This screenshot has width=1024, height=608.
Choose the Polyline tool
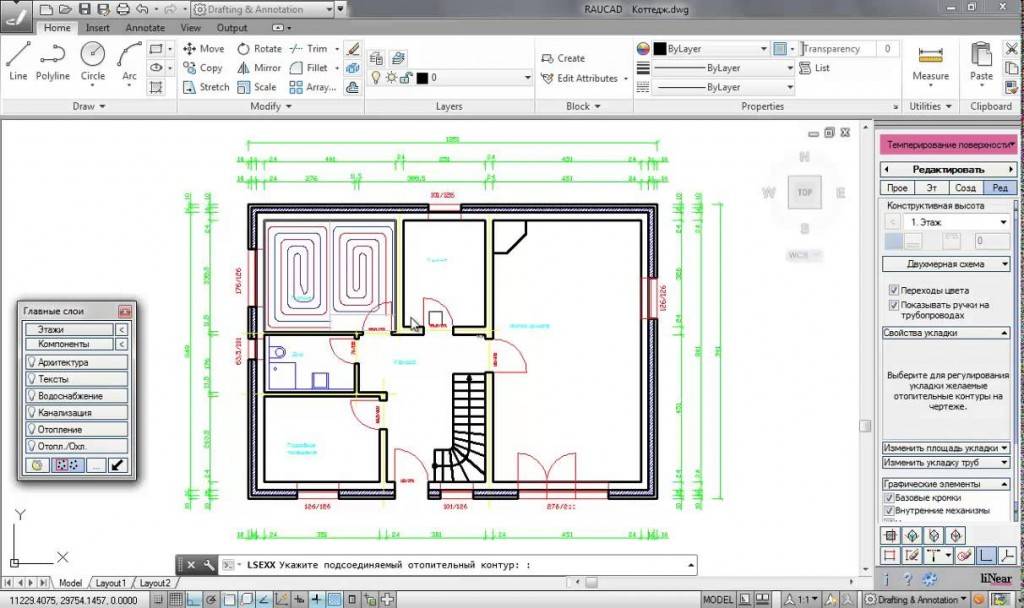(x=53, y=60)
